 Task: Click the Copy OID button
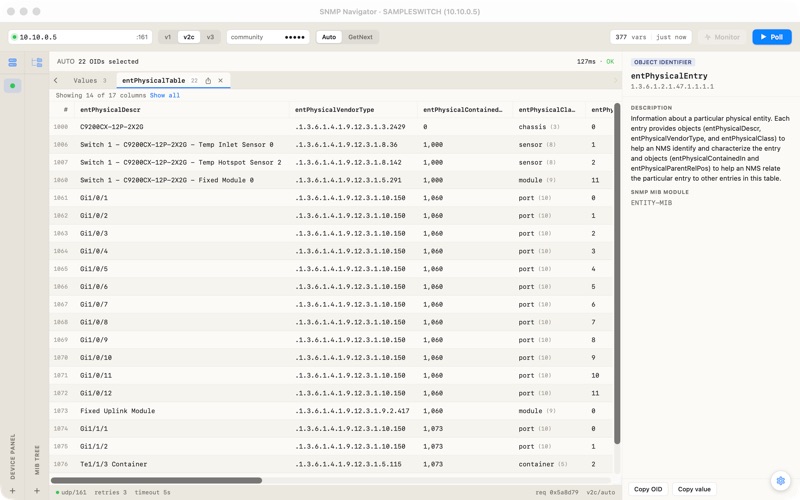click(x=648, y=489)
